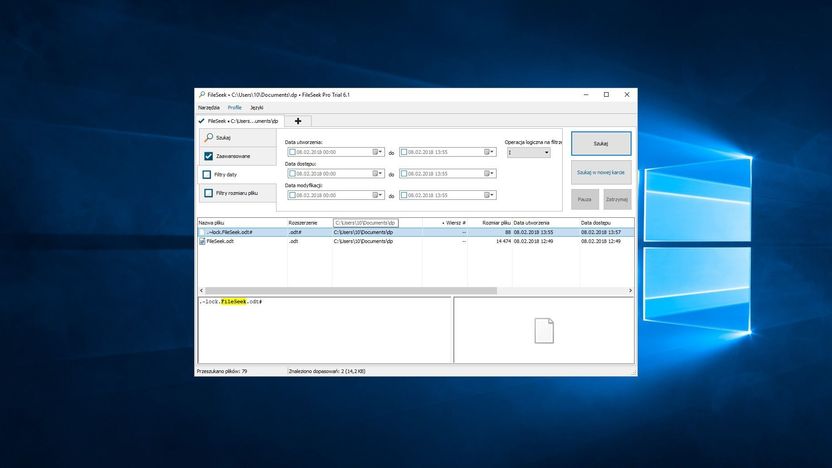Click the Zatrzymaj button
This screenshot has width=832, height=468.
[617, 200]
